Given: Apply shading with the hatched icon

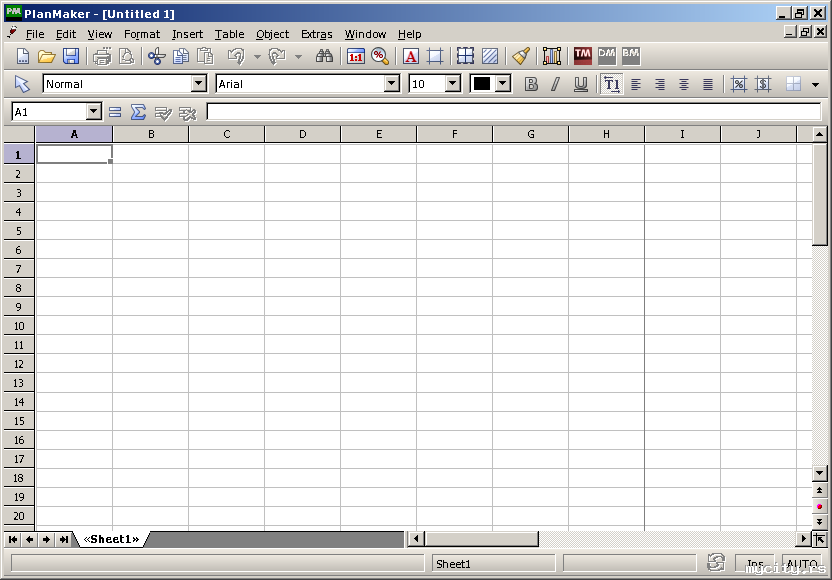Looking at the screenshot, I should pos(490,56).
